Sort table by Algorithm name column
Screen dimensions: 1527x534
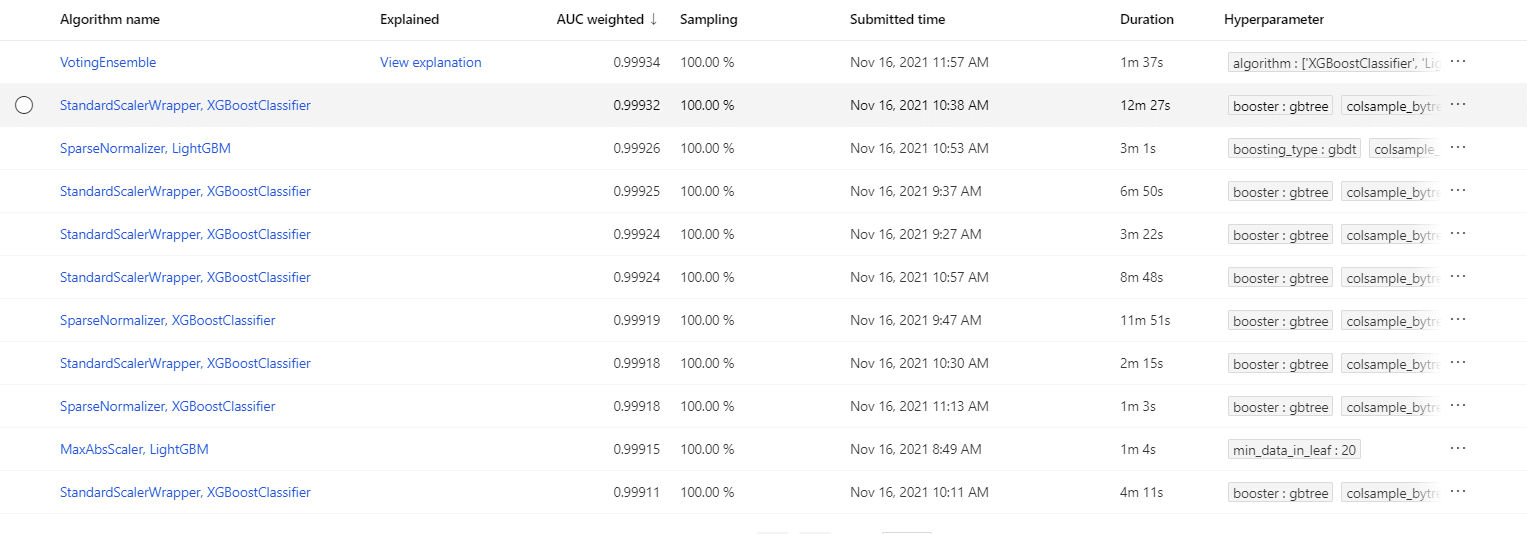pyautogui.click(x=110, y=19)
